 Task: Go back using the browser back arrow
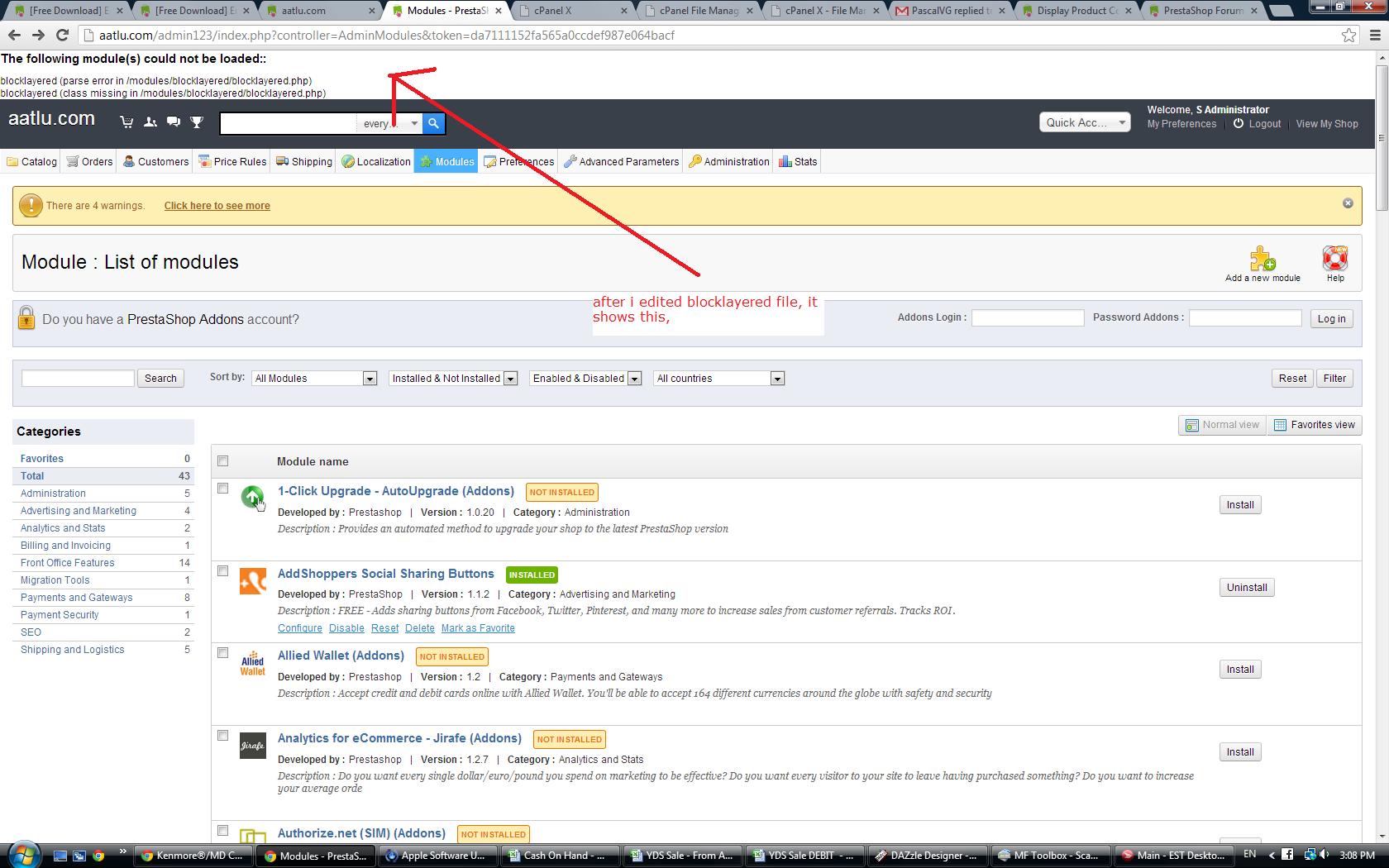pos(14,36)
